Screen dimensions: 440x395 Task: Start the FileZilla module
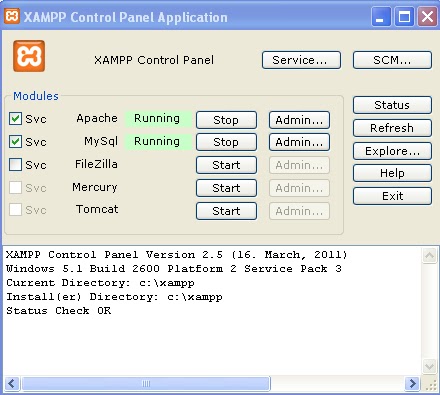pyautogui.click(x=226, y=165)
